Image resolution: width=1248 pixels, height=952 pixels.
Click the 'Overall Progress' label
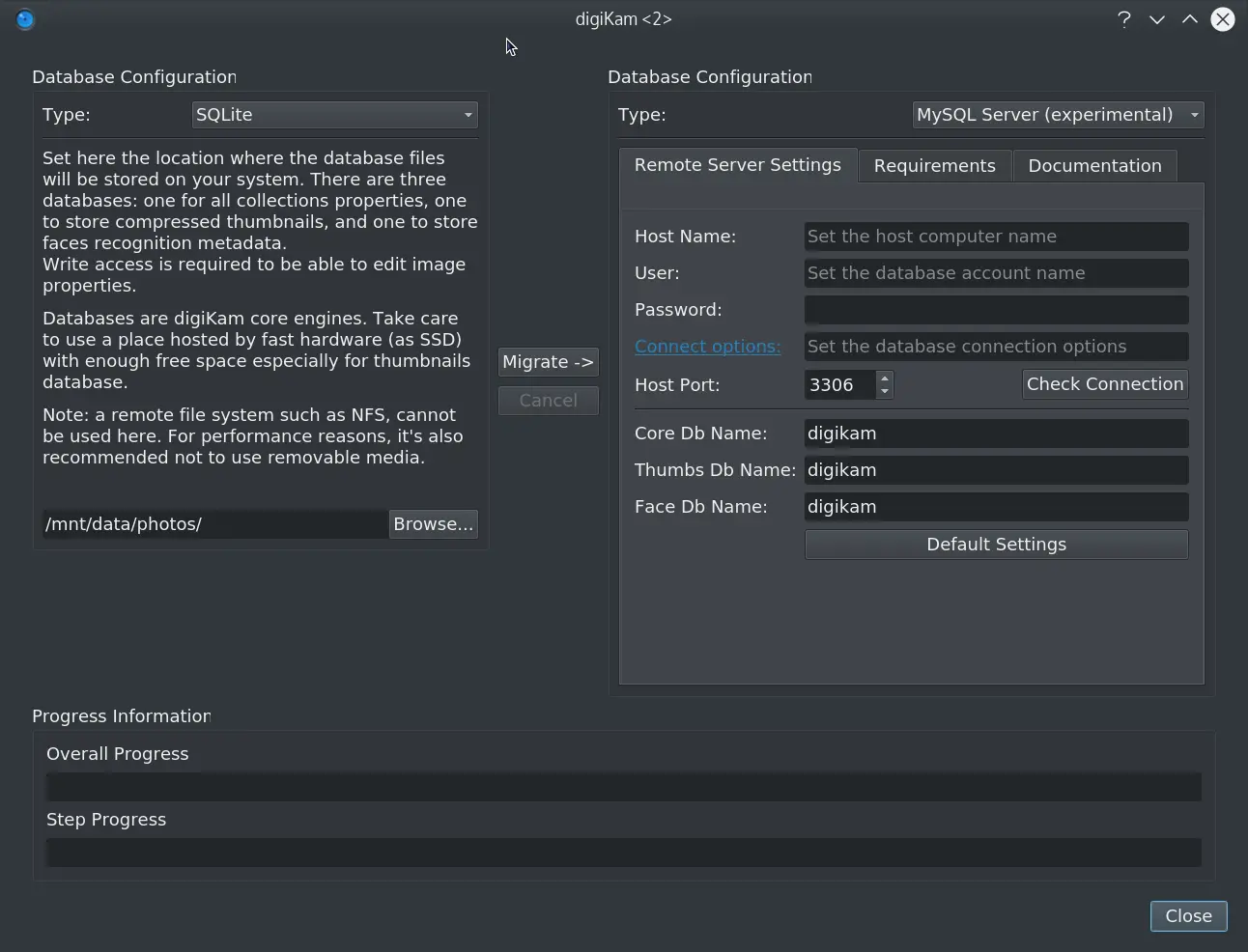(x=118, y=754)
